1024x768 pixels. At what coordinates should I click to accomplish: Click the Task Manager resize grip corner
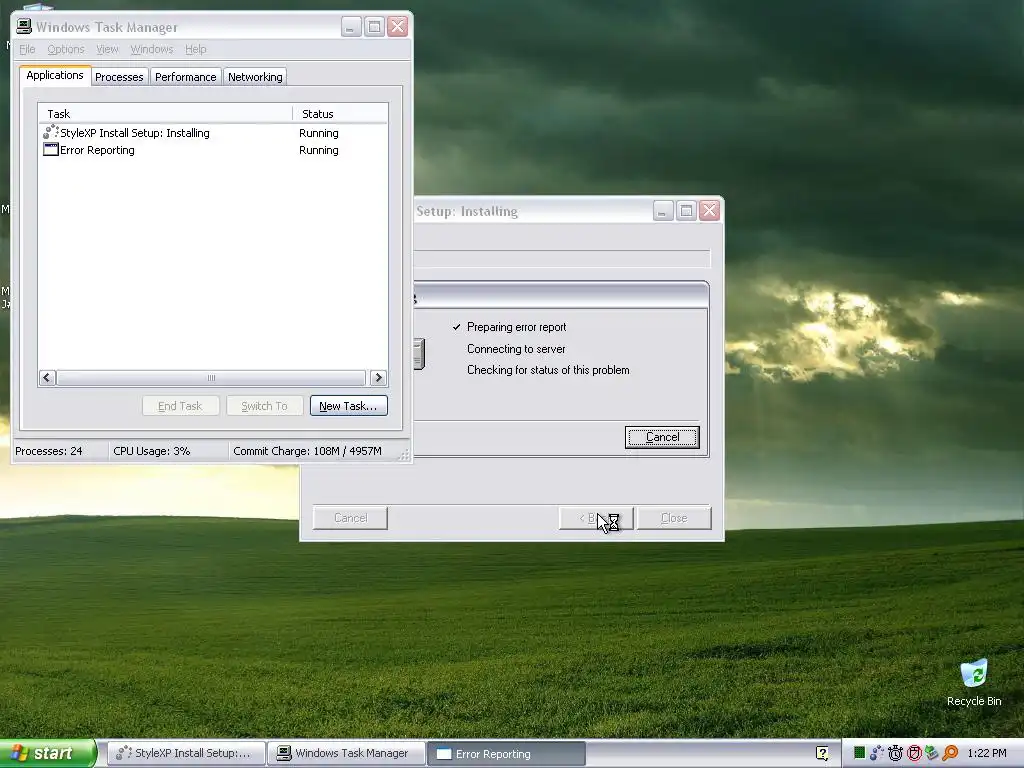coord(404,455)
